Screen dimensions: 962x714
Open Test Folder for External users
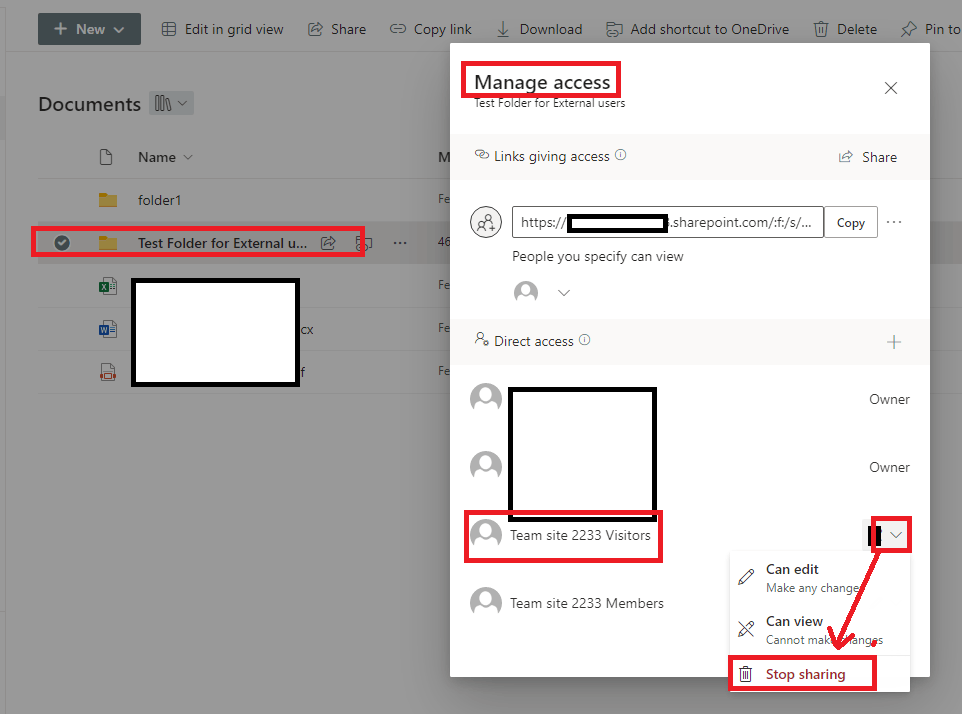[222, 243]
